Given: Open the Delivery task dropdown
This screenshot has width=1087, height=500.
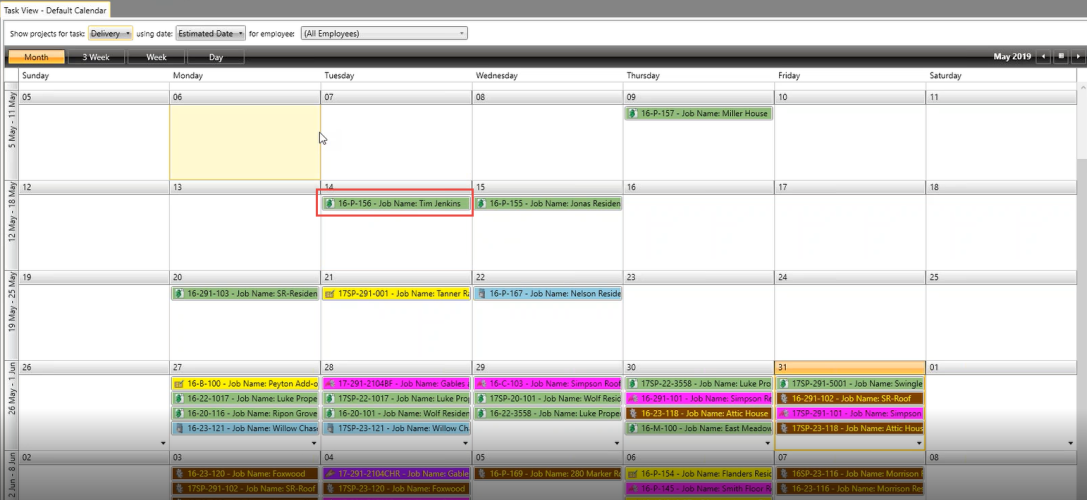Looking at the screenshot, I should point(110,33).
